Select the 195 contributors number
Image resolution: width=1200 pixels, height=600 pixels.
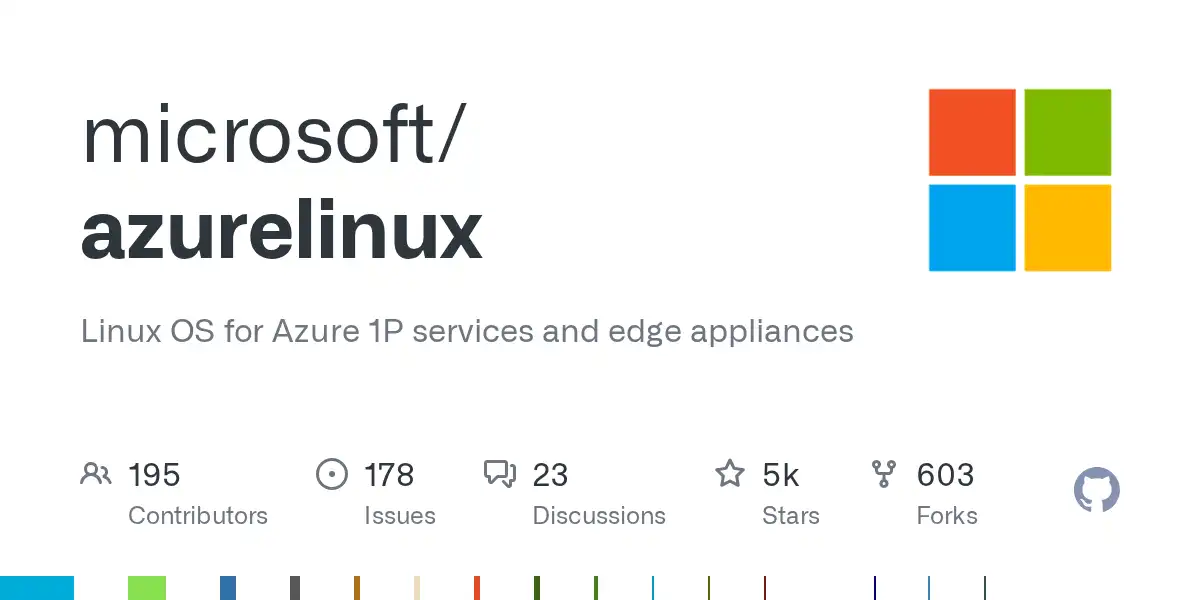[154, 475]
